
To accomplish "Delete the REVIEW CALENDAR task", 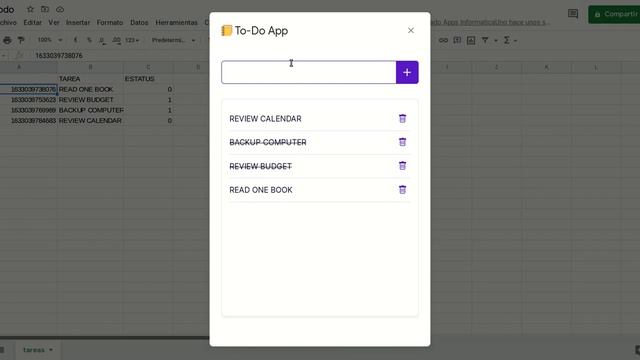I will coord(402,118).
